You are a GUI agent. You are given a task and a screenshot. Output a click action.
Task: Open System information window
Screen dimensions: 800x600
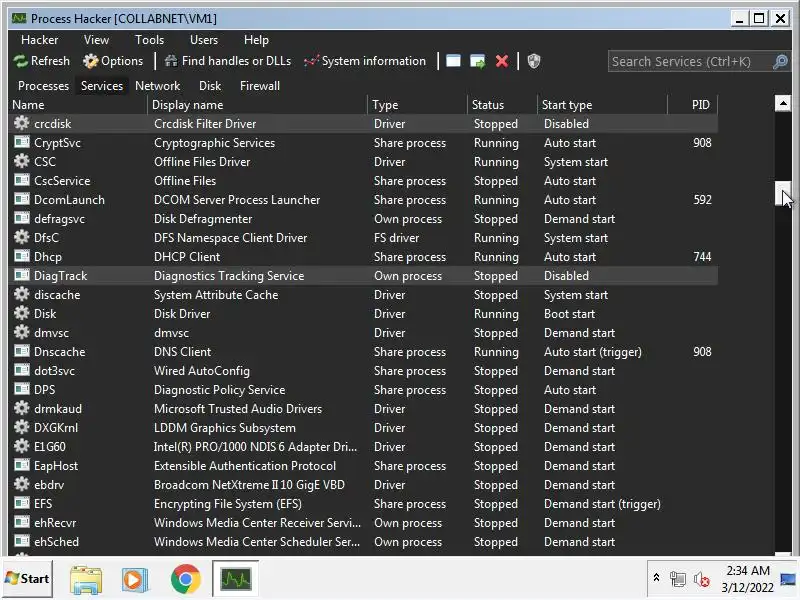[364, 61]
